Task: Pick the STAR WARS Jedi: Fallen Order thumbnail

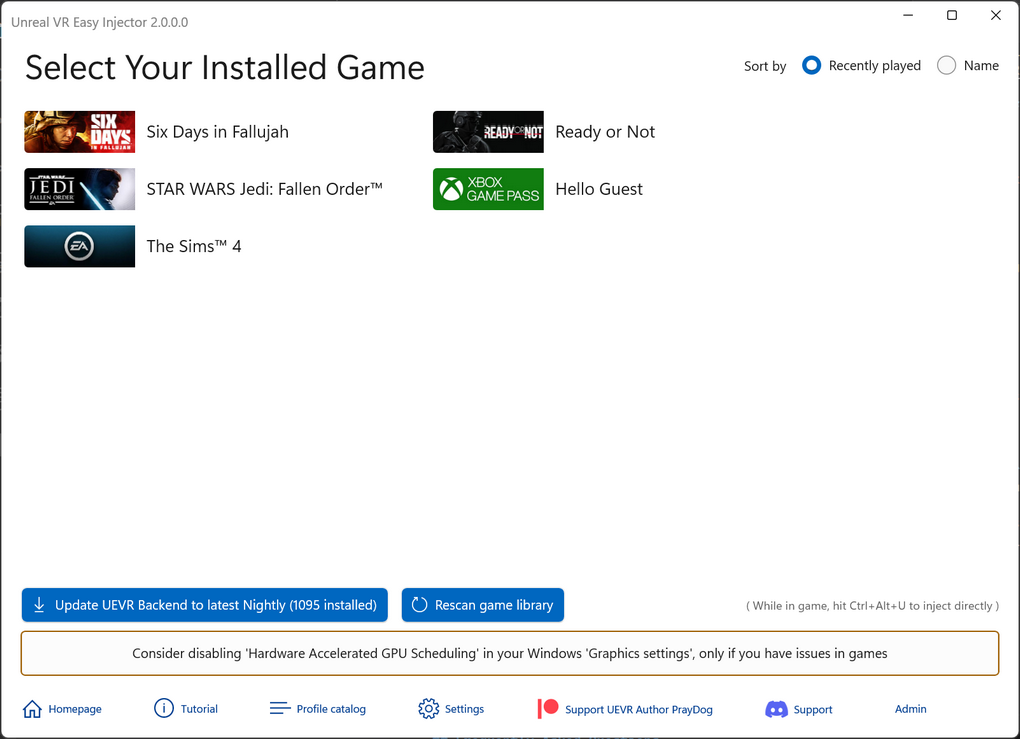Action: [80, 189]
